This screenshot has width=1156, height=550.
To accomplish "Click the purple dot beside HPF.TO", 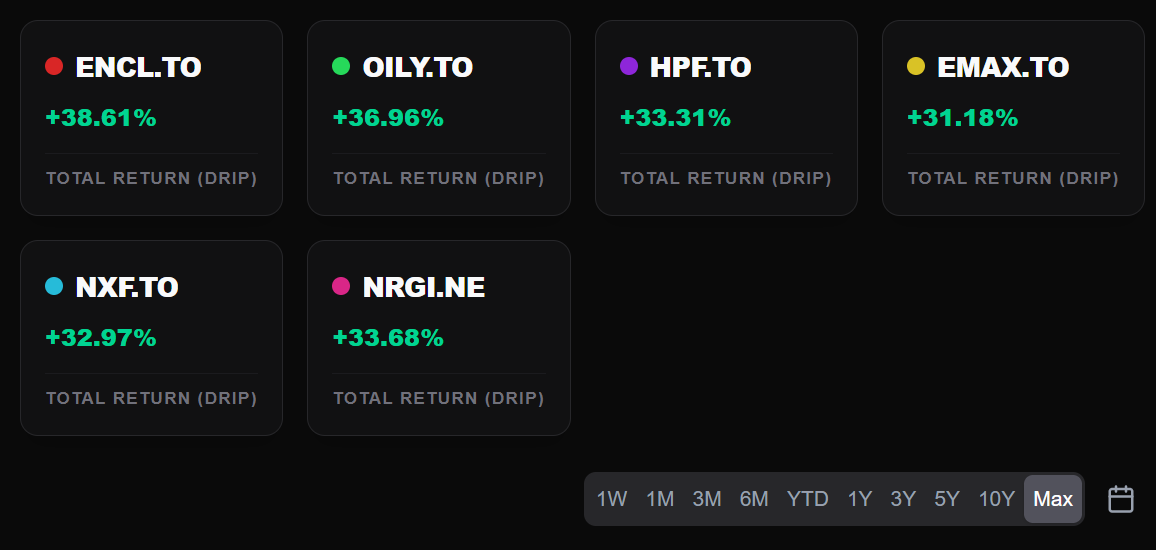I will (x=629, y=67).
